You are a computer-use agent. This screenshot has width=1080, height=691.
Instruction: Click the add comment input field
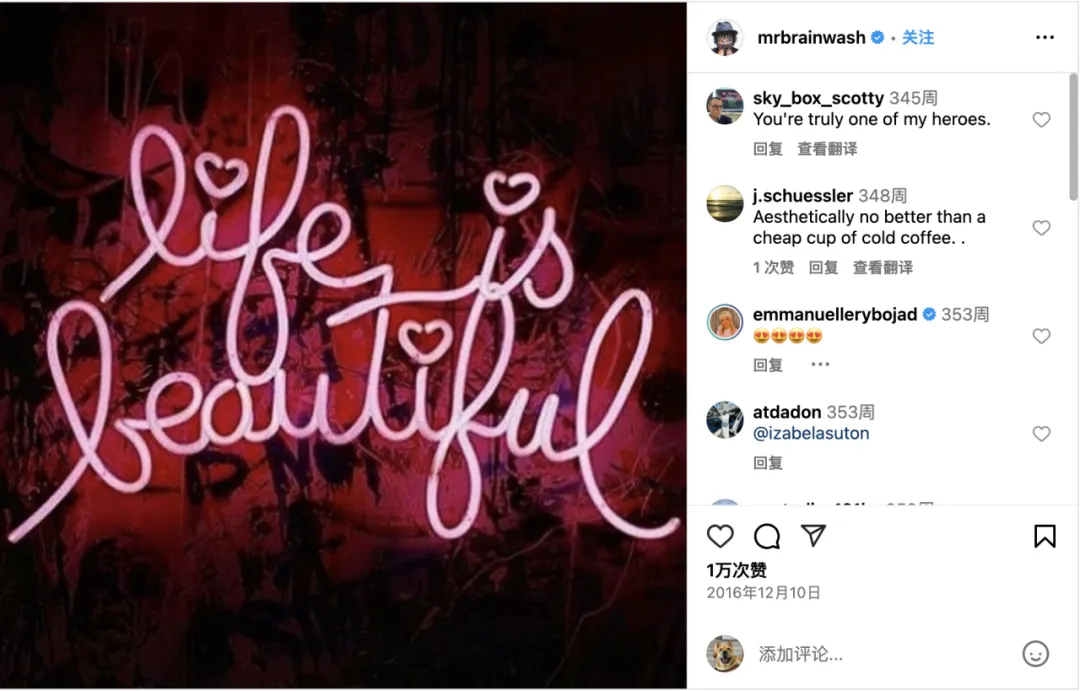882,654
